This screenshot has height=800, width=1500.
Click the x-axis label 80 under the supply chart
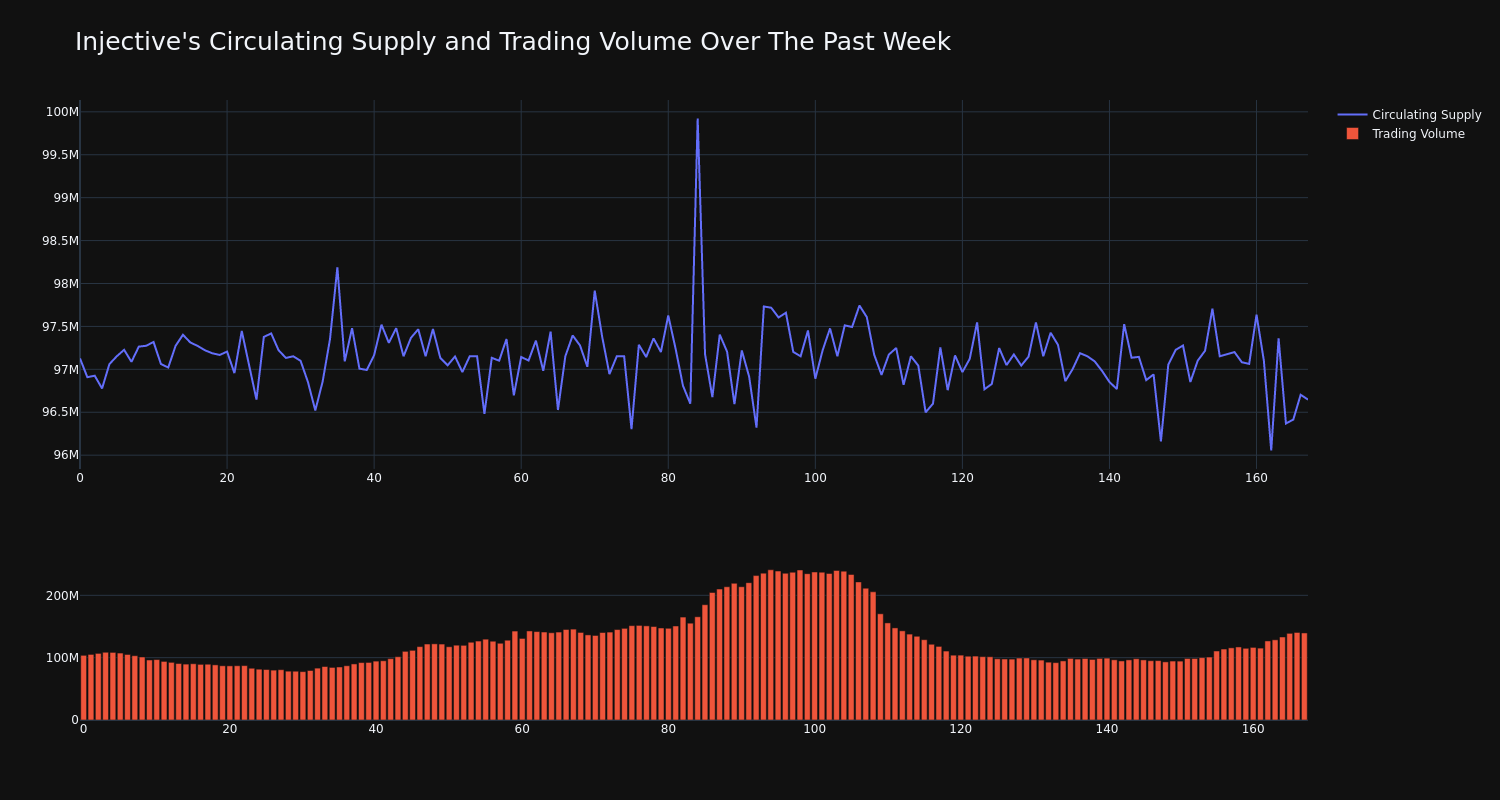tap(668, 478)
